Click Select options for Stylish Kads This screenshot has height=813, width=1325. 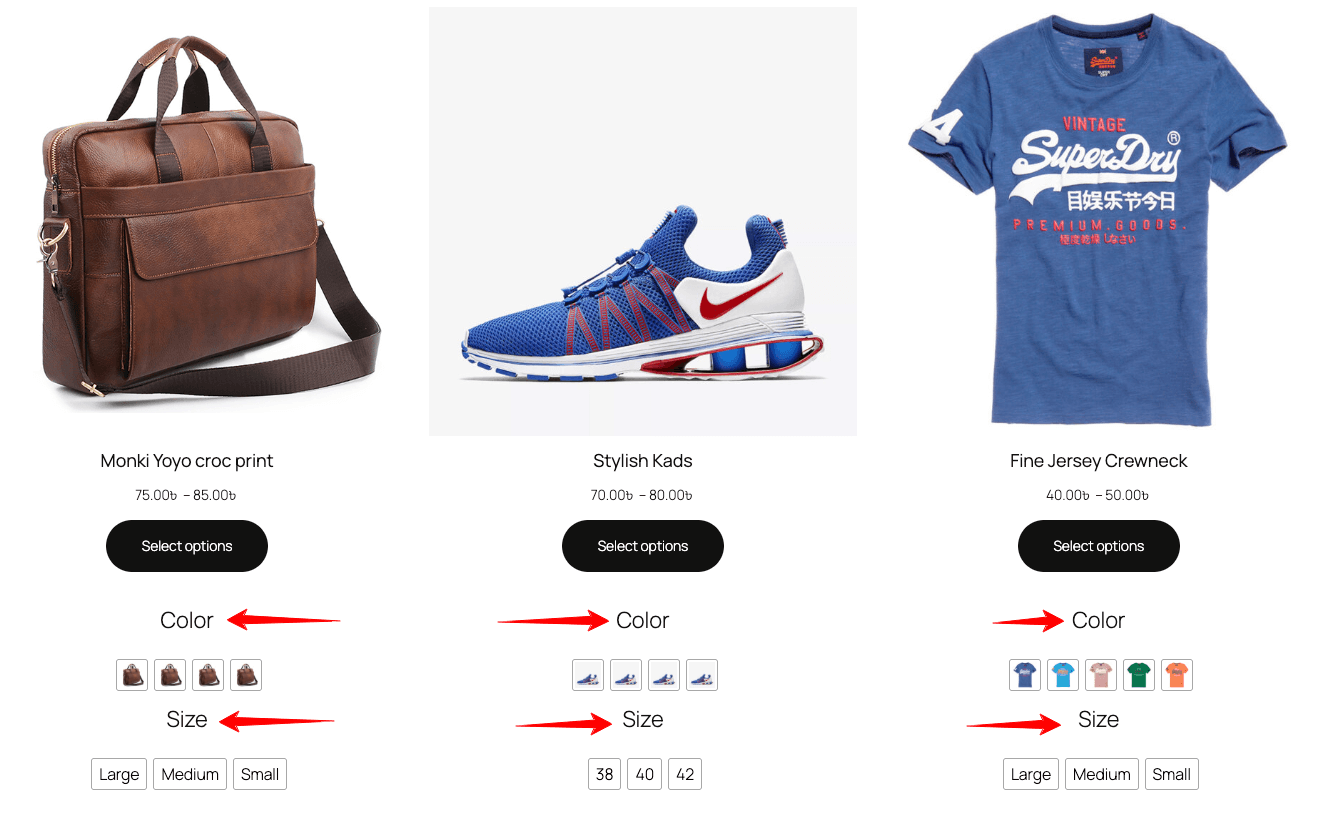(x=642, y=546)
